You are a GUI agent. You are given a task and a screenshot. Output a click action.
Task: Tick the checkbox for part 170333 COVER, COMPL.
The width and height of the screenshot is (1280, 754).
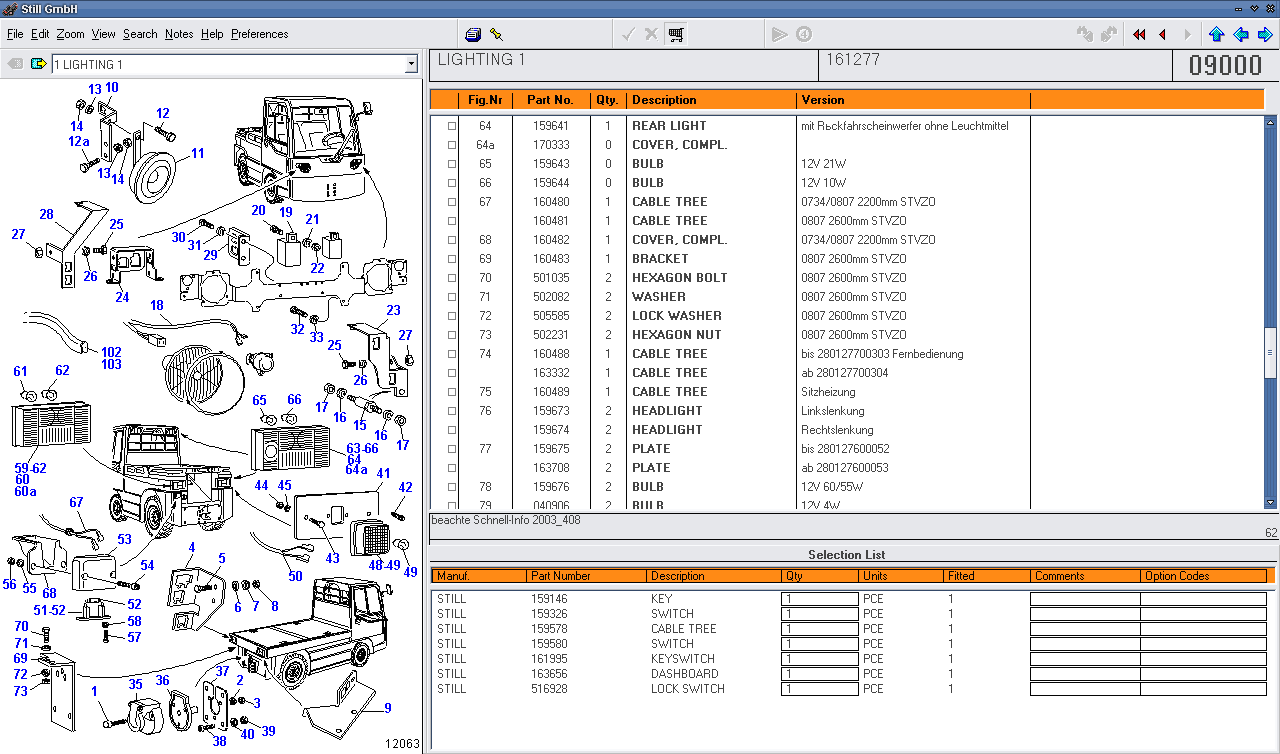click(452, 145)
